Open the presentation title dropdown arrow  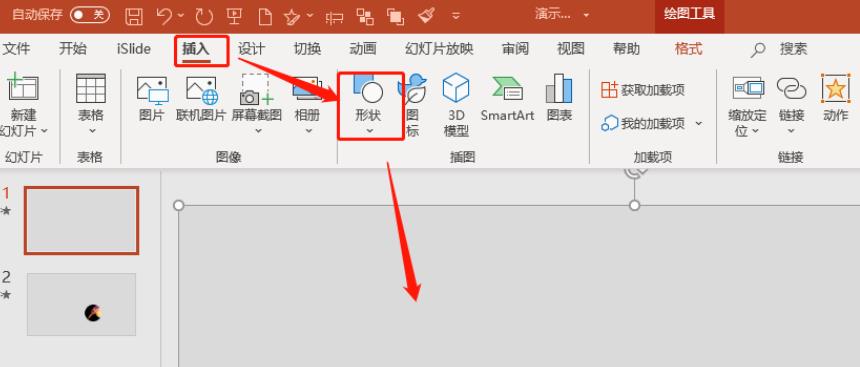pos(586,15)
